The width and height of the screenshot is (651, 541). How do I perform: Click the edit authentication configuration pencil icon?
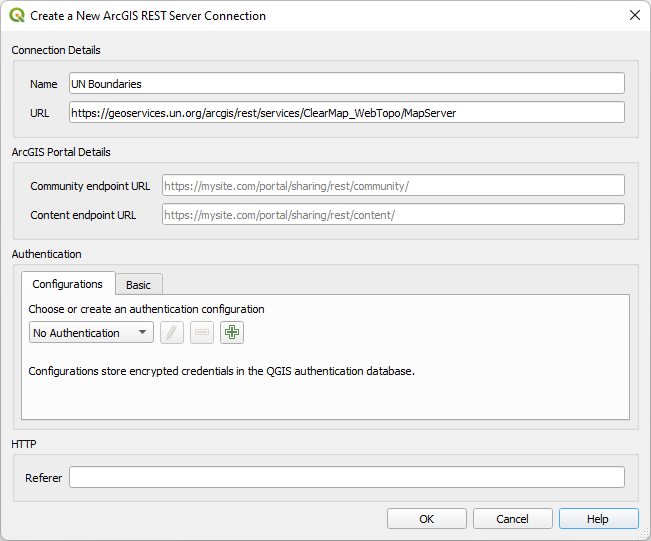172,333
